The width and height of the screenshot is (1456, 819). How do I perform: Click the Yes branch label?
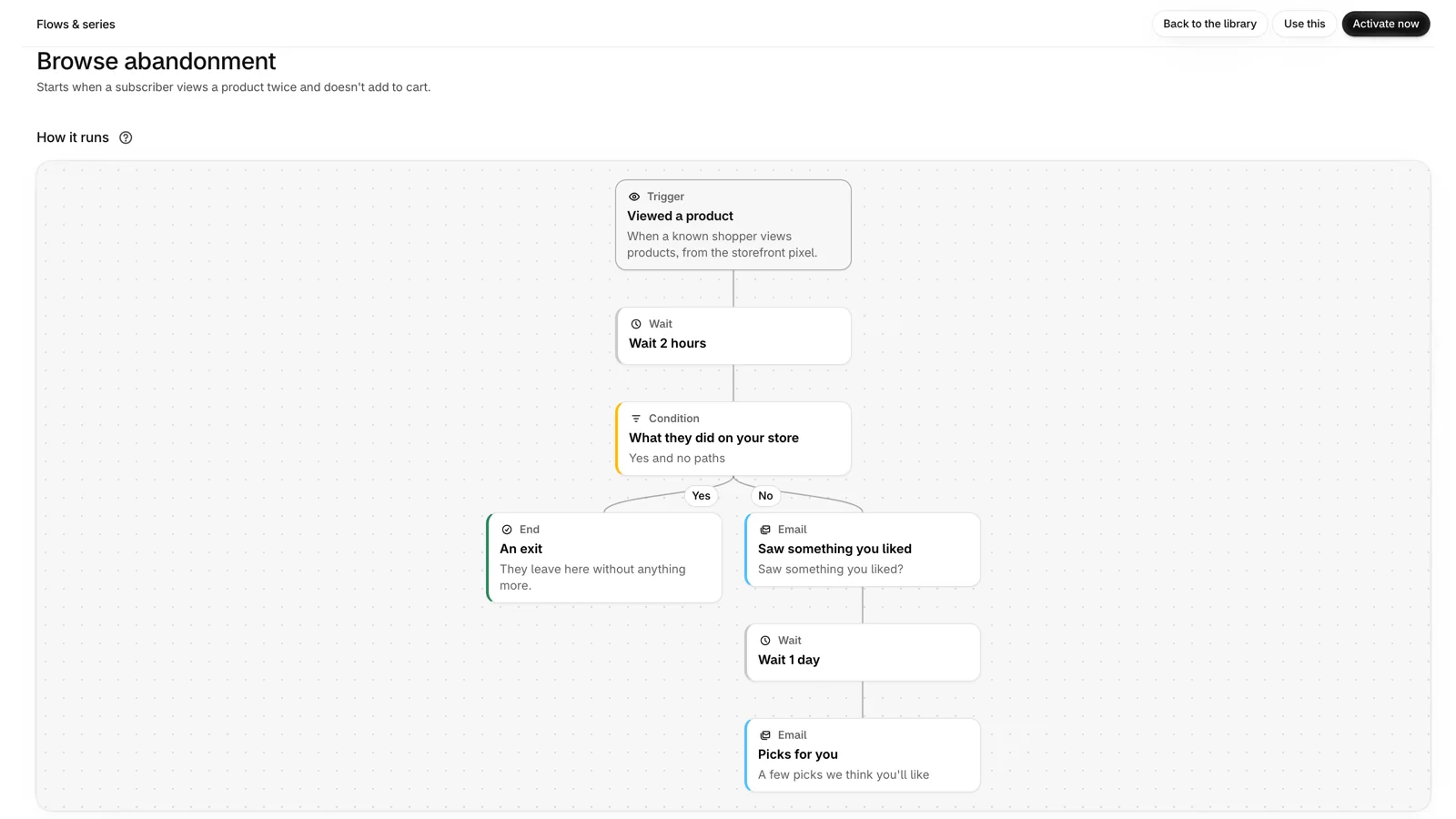(x=701, y=496)
